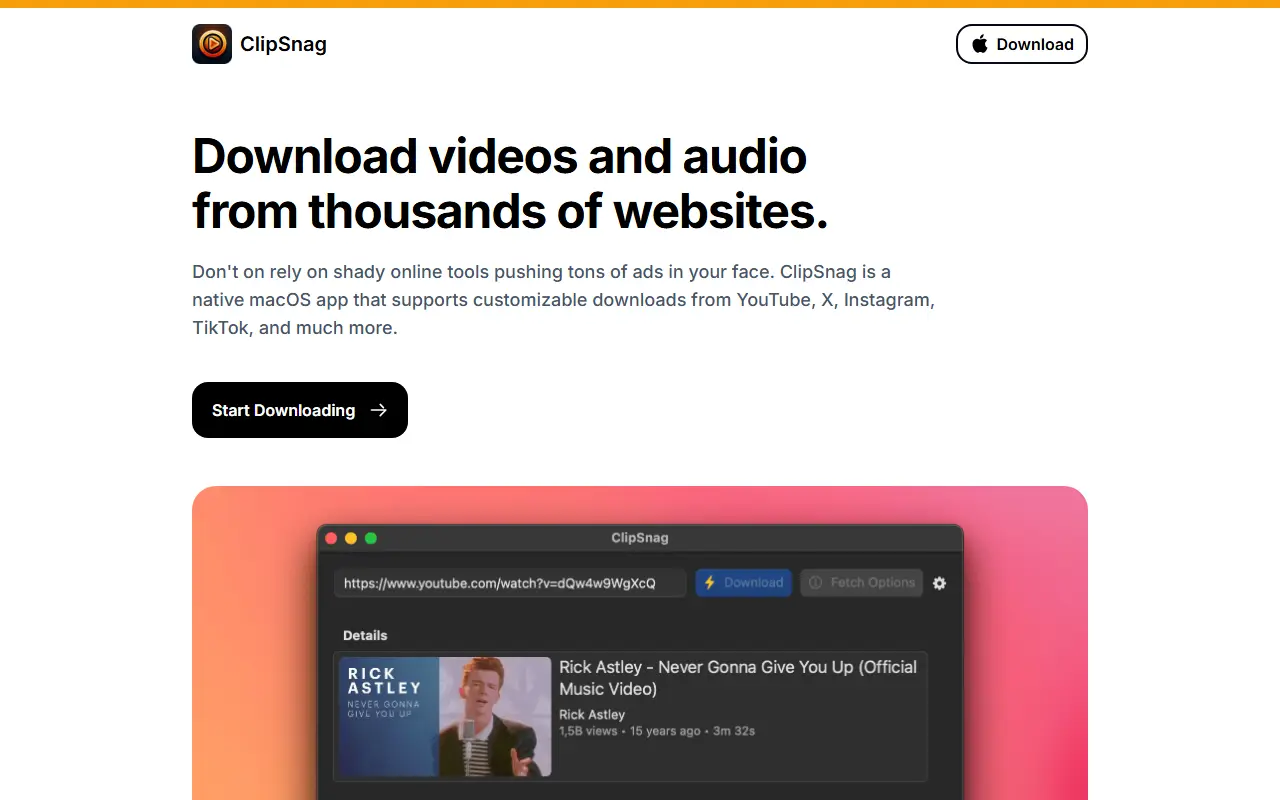This screenshot has height=800, width=1280.
Task: Click the main headline about downloading videos
Action: (510, 184)
